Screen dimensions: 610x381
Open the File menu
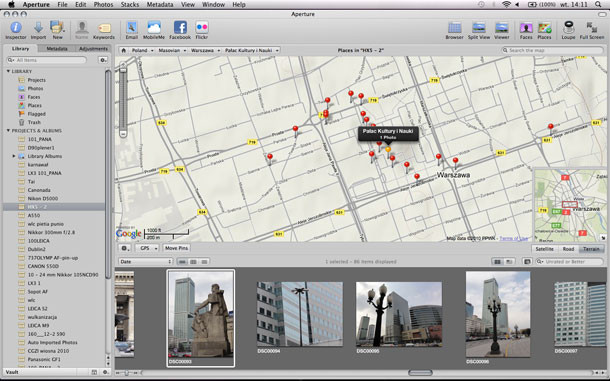(62, 5)
